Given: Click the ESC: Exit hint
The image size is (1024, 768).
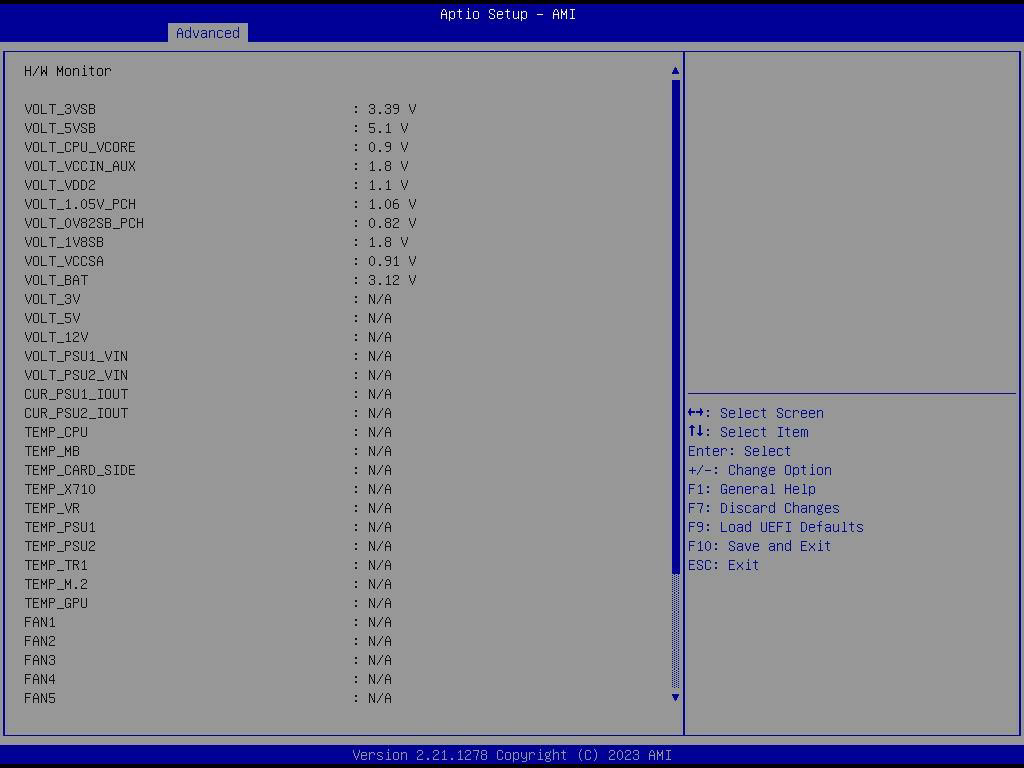Looking at the screenshot, I should 723,565.
